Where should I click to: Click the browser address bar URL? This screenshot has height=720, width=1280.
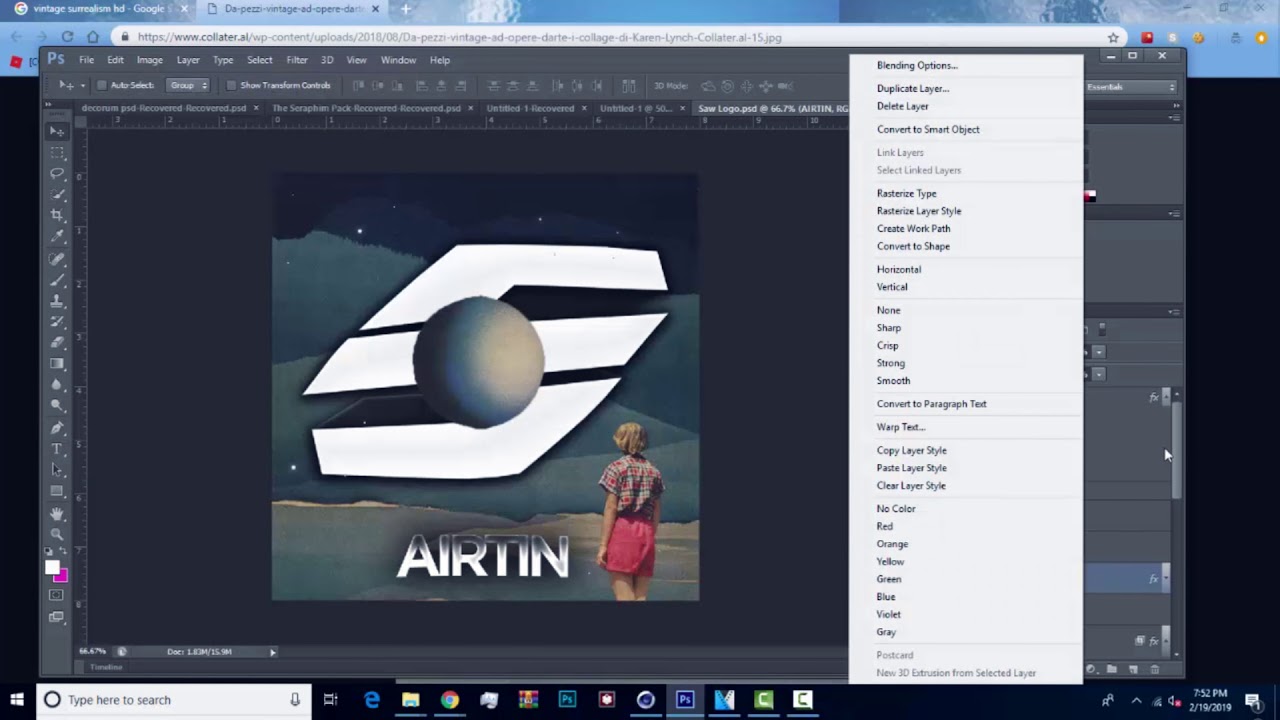pyautogui.click(x=460, y=37)
